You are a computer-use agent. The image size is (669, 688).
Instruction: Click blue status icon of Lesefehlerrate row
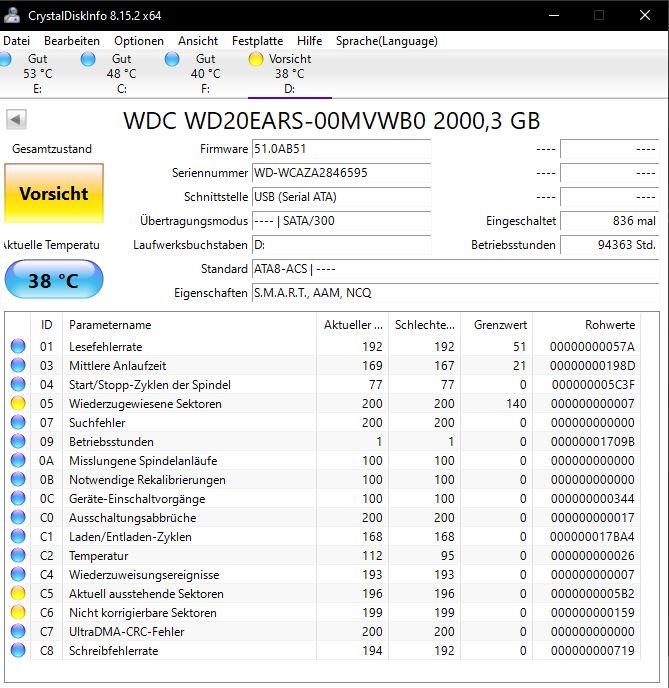pyautogui.click(x=18, y=346)
